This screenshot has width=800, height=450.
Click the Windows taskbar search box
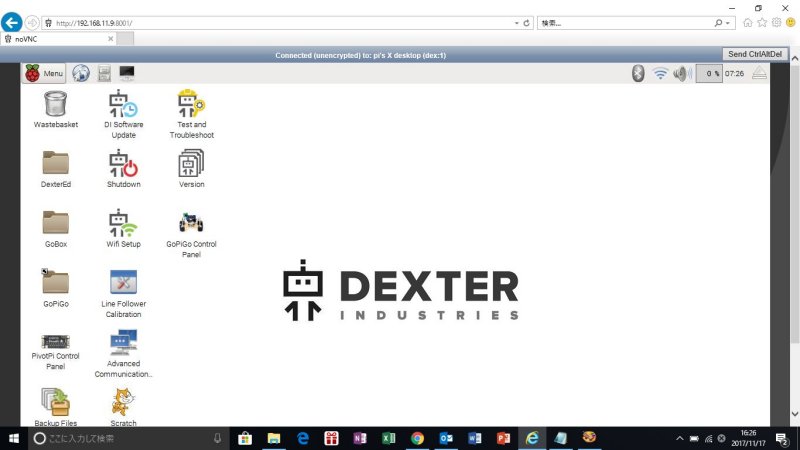click(128, 438)
